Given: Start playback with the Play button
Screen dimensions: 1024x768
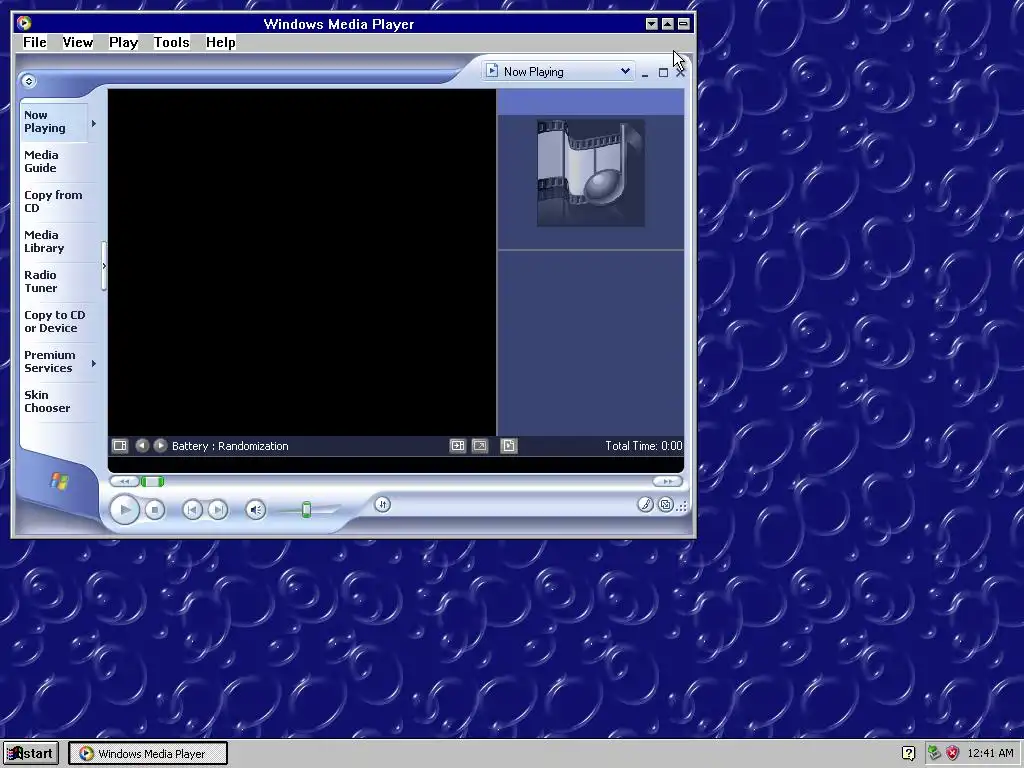Looking at the screenshot, I should (x=124, y=509).
